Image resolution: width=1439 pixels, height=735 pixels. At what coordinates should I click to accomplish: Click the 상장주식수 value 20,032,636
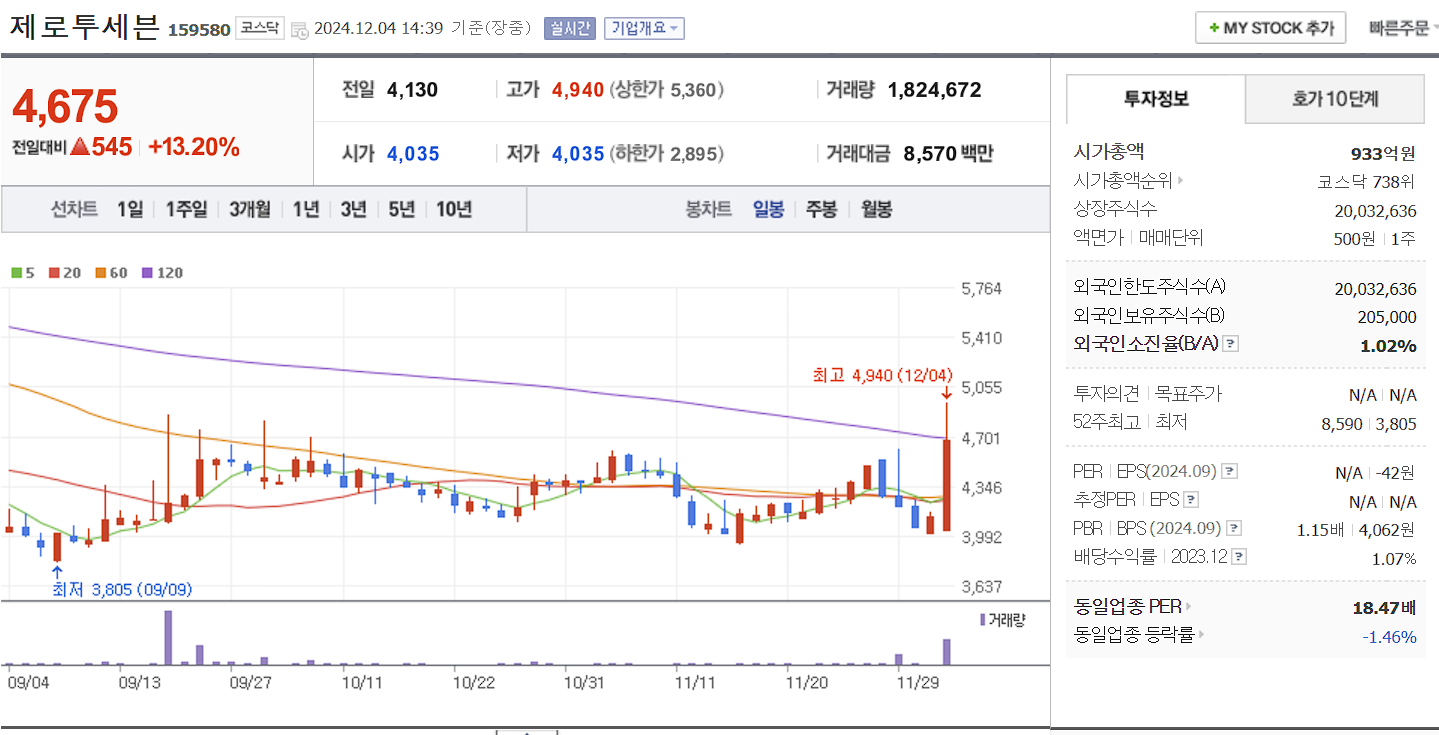(1375, 210)
